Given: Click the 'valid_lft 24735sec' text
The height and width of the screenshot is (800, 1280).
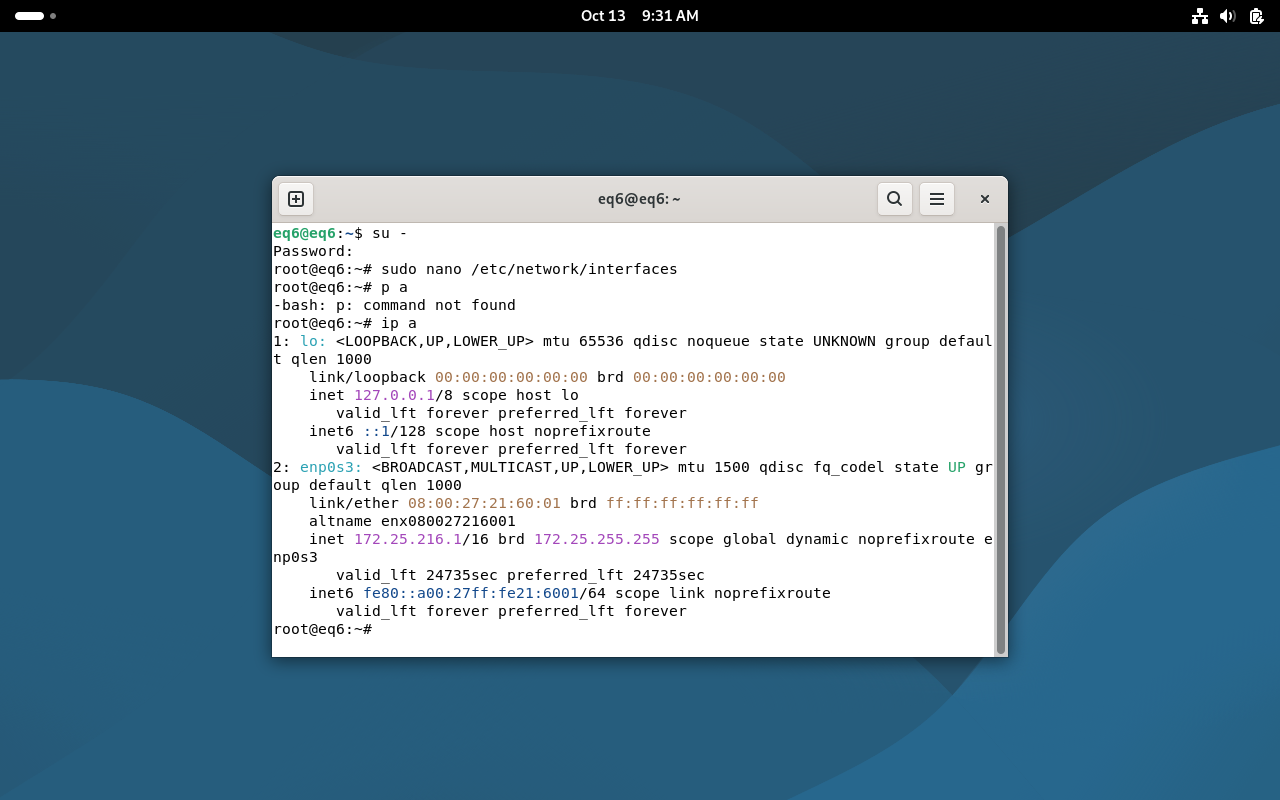Looking at the screenshot, I should pyautogui.click(x=417, y=575).
